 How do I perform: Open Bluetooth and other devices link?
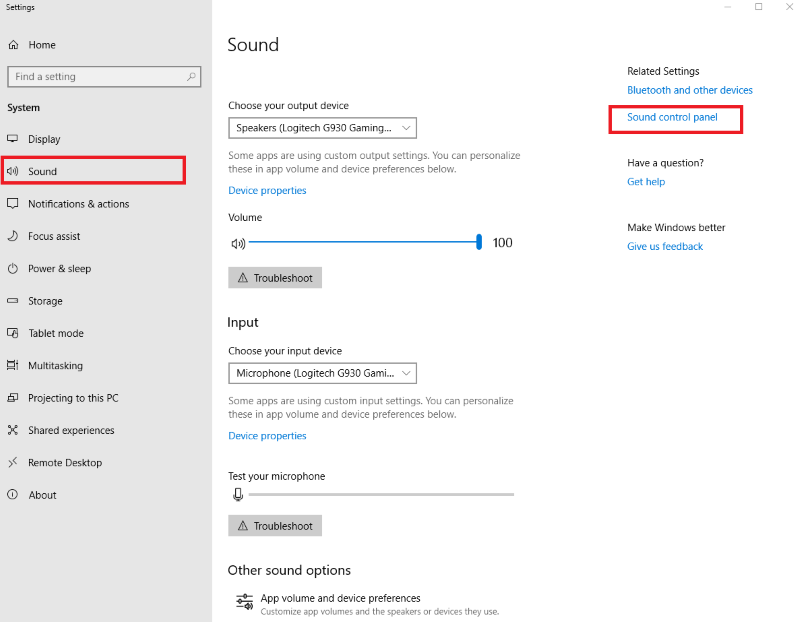point(690,90)
